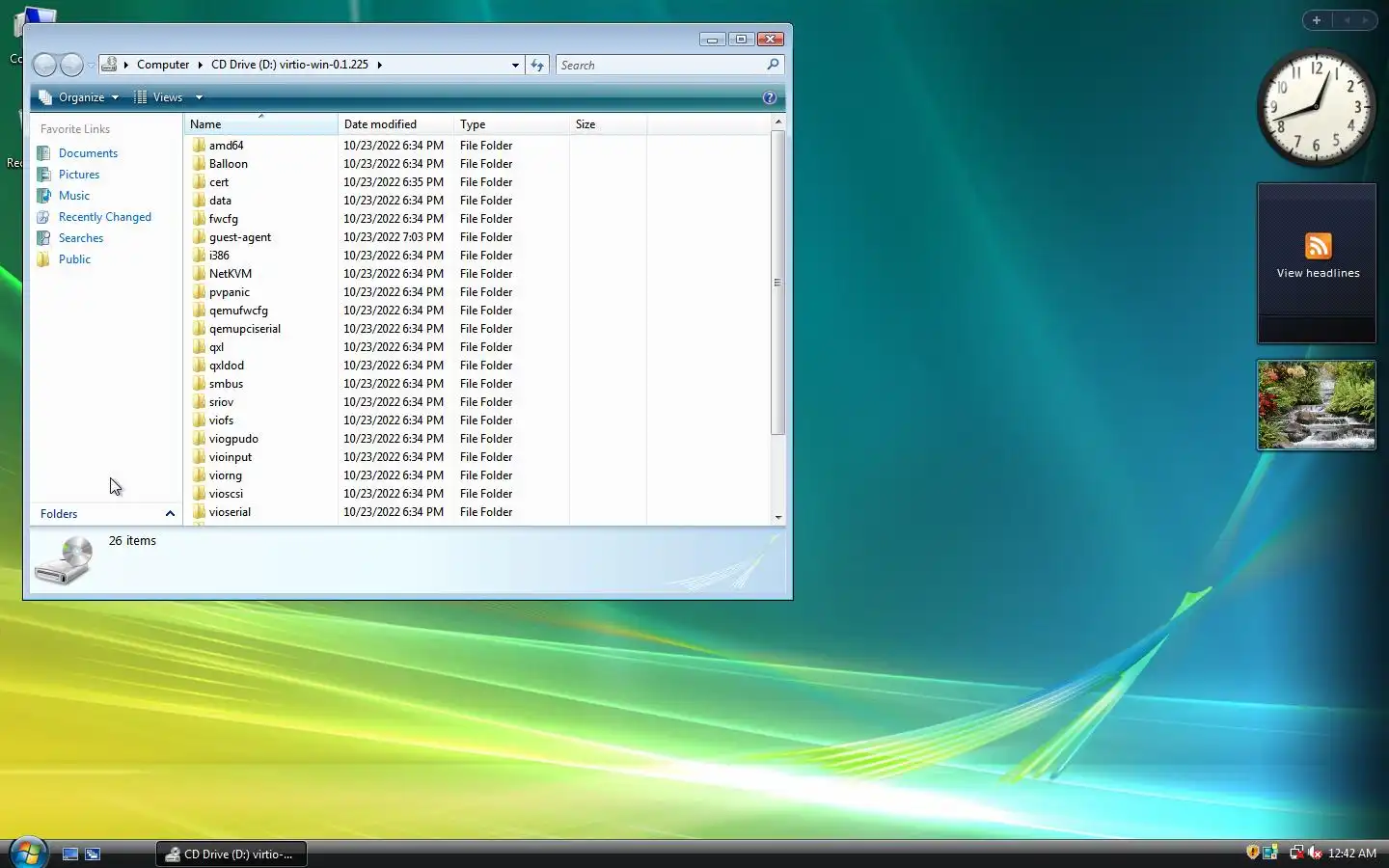Image resolution: width=1389 pixels, height=868 pixels.
Task: Click the search magnifier icon
Action: click(x=773, y=65)
